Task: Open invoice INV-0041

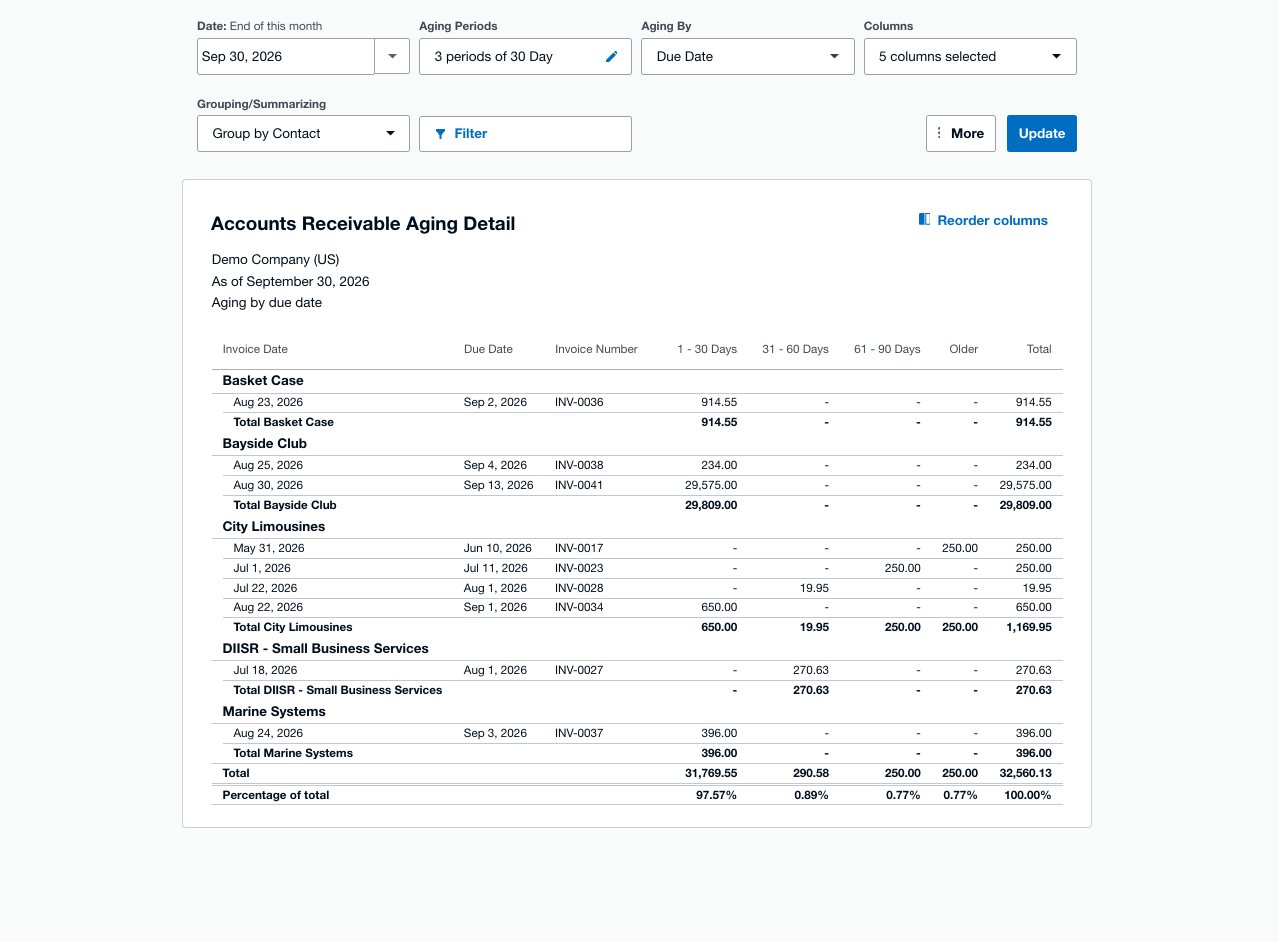Action: tap(579, 485)
